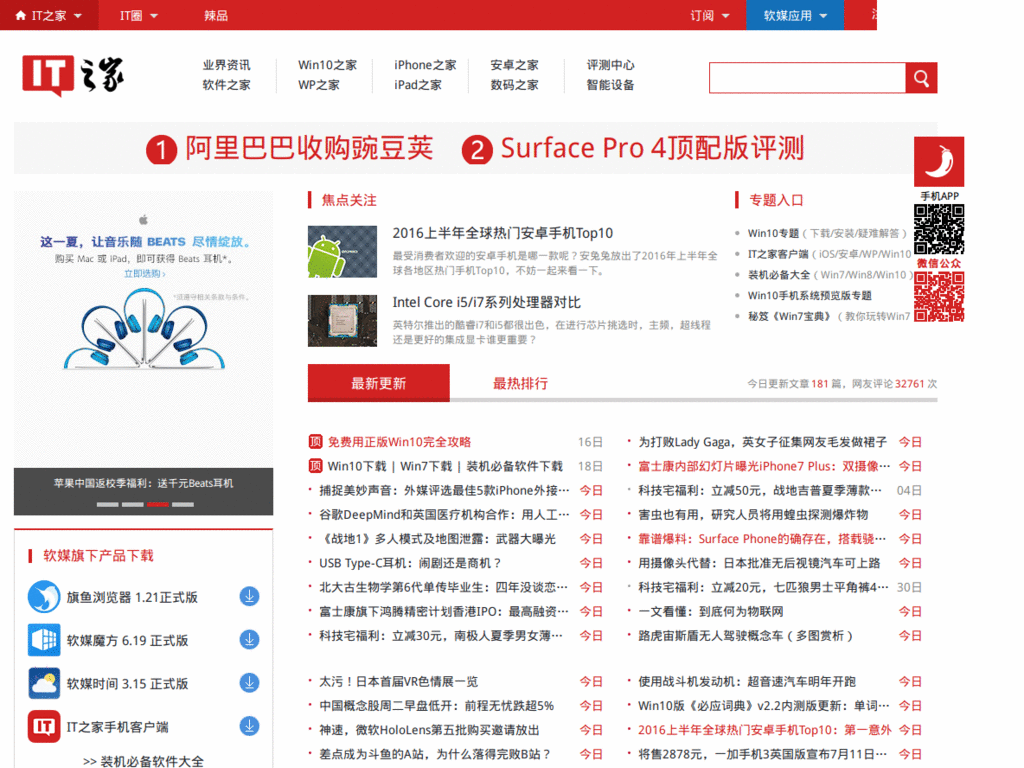Click the red WeChat QR code
Image resolution: width=1024 pixels, height=768 pixels.
(939, 297)
